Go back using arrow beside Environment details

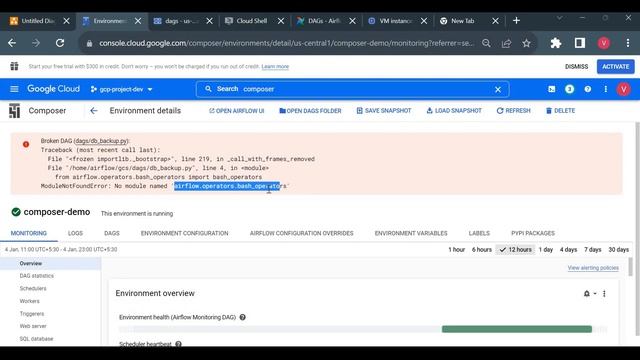click(94, 111)
